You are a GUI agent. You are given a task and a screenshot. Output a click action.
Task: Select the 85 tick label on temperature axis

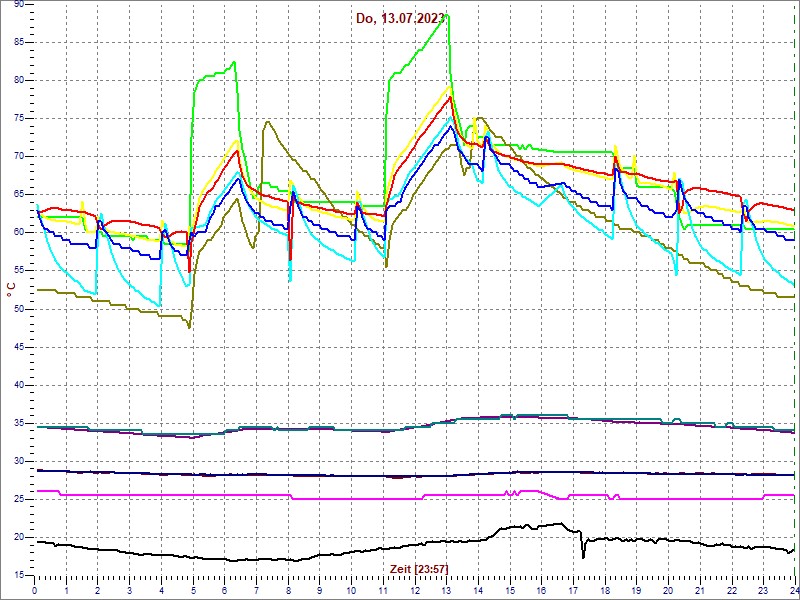pos(18,42)
